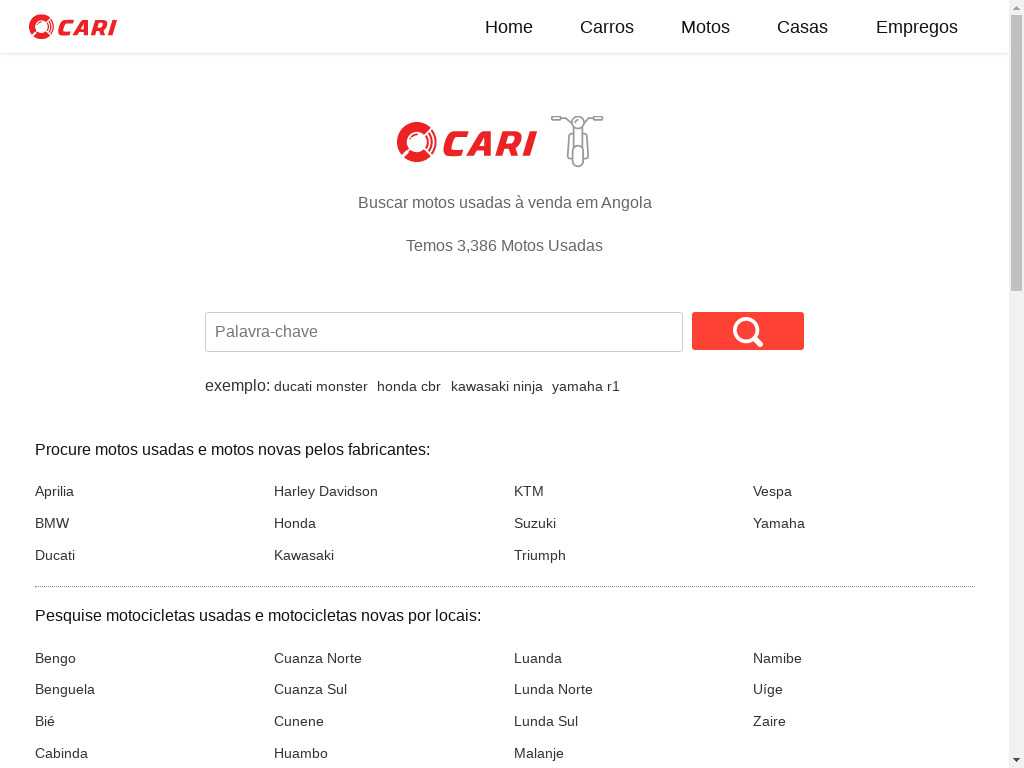Open the Bié location link

pos(44,722)
